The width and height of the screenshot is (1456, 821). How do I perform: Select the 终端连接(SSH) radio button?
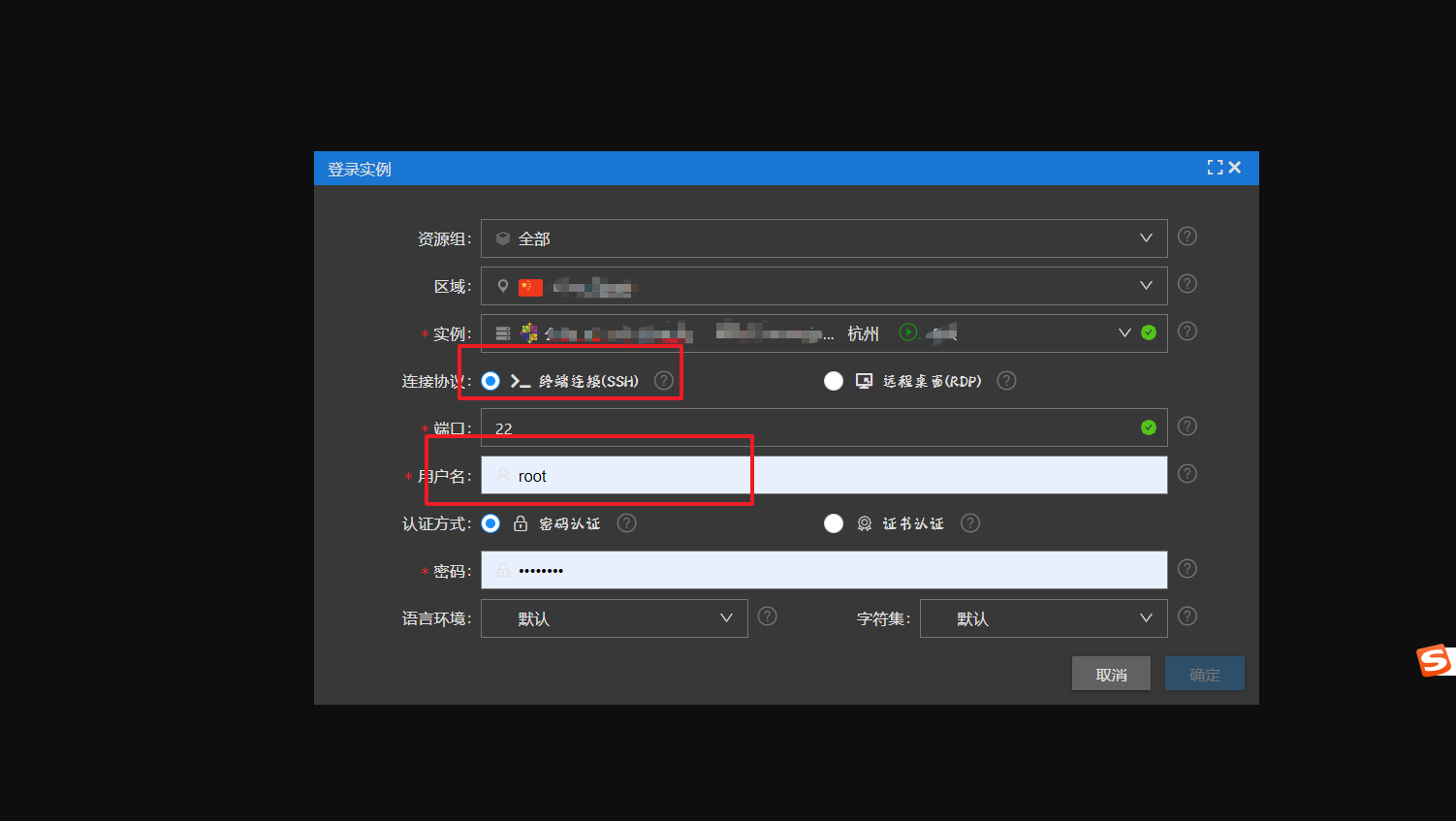click(x=491, y=380)
